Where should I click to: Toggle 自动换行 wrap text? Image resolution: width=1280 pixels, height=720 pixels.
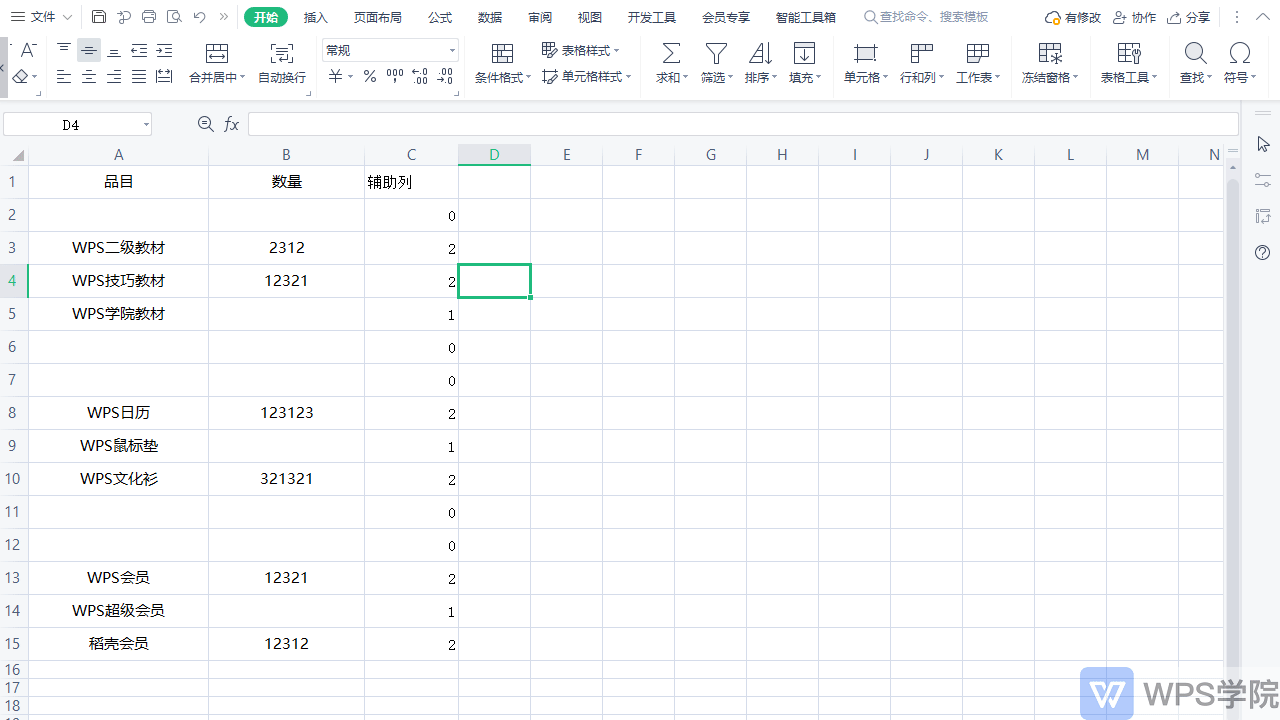(x=282, y=64)
